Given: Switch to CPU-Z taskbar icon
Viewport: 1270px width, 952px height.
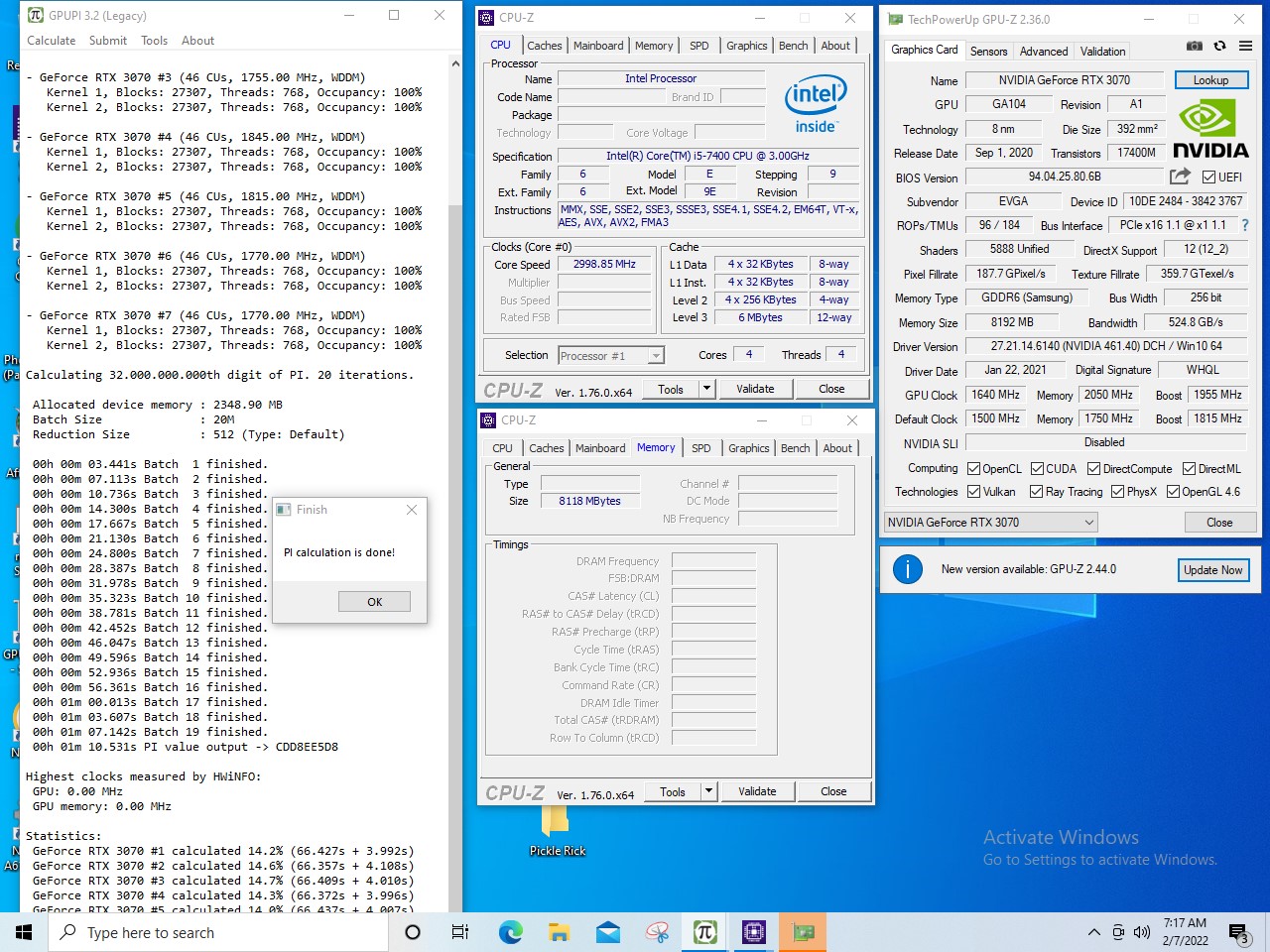Looking at the screenshot, I should coord(753,932).
